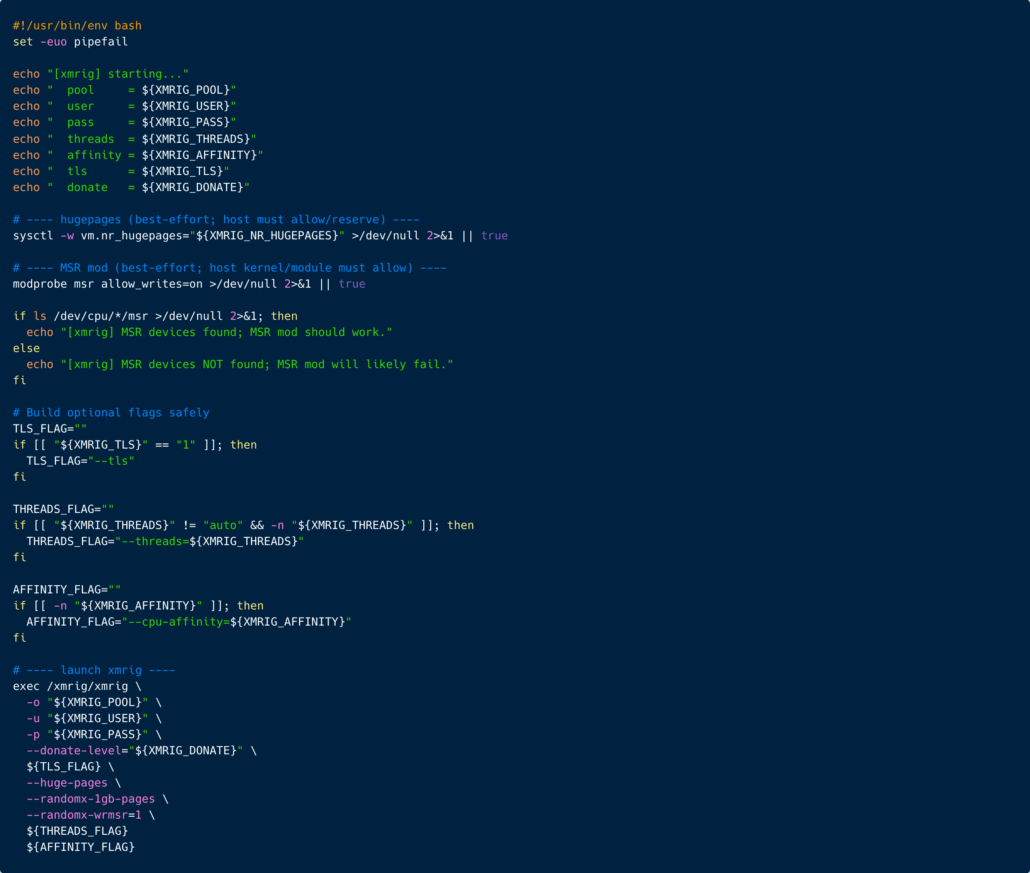
Task: Click the '--randomx-1gb-pages' option line
Action: pos(97,799)
